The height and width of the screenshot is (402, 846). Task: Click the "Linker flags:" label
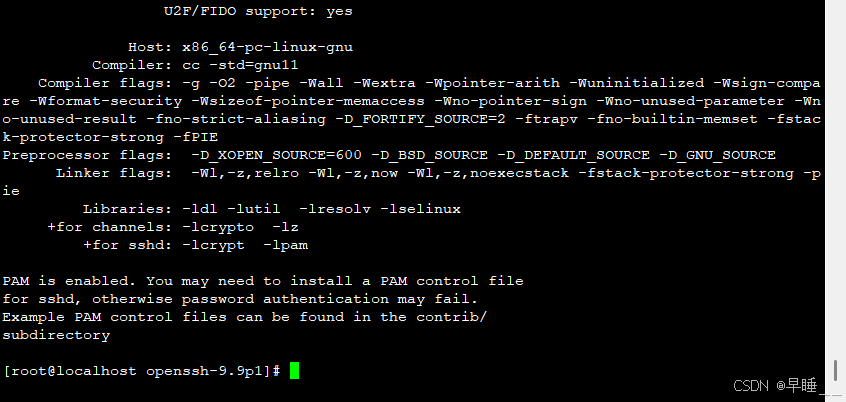(114, 173)
